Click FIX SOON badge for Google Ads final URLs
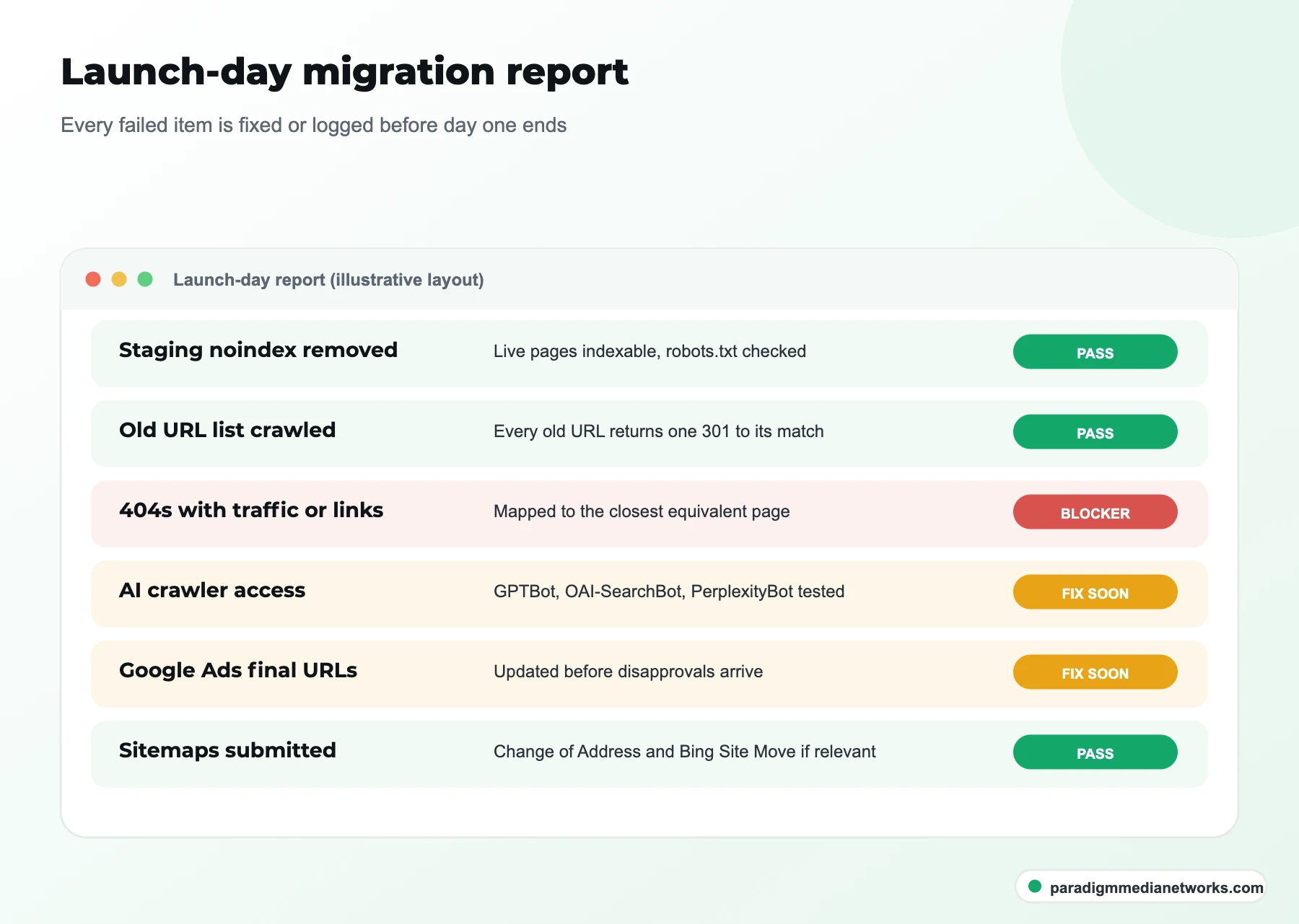The height and width of the screenshot is (924, 1299). tap(1095, 672)
